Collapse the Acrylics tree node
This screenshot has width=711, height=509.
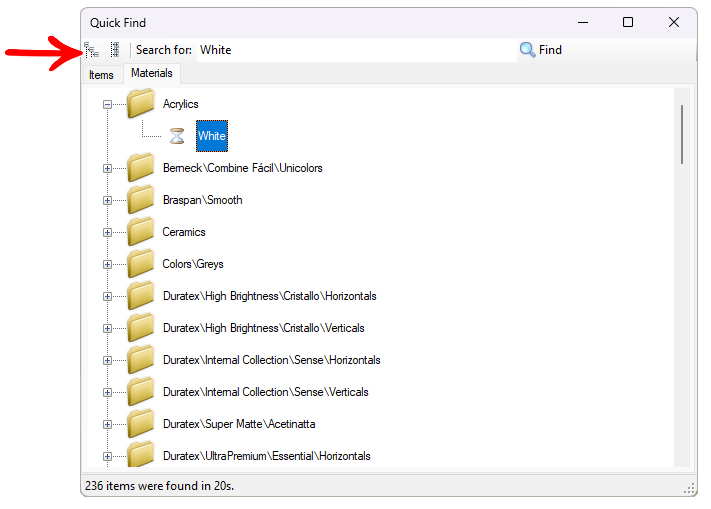[x=107, y=105]
